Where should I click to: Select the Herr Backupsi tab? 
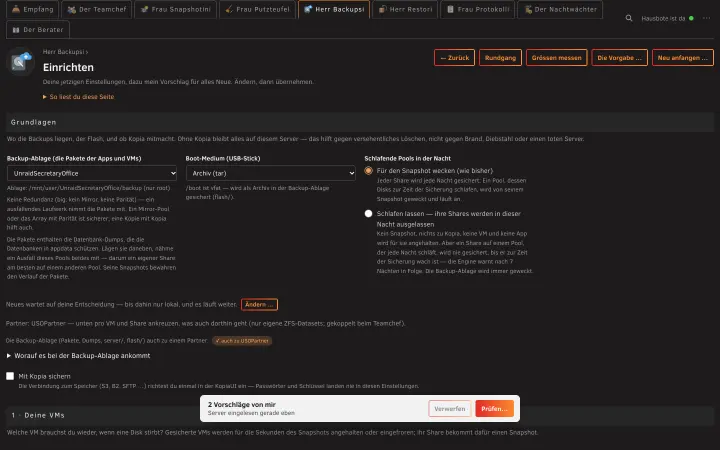334,9
